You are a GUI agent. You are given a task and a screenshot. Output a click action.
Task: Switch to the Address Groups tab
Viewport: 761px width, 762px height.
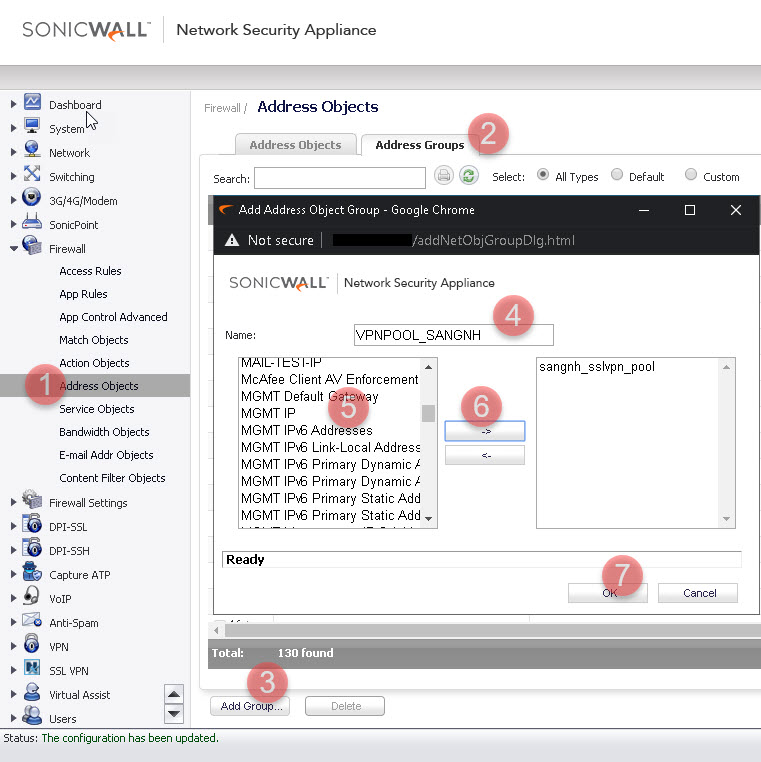pyautogui.click(x=420, y=145)
